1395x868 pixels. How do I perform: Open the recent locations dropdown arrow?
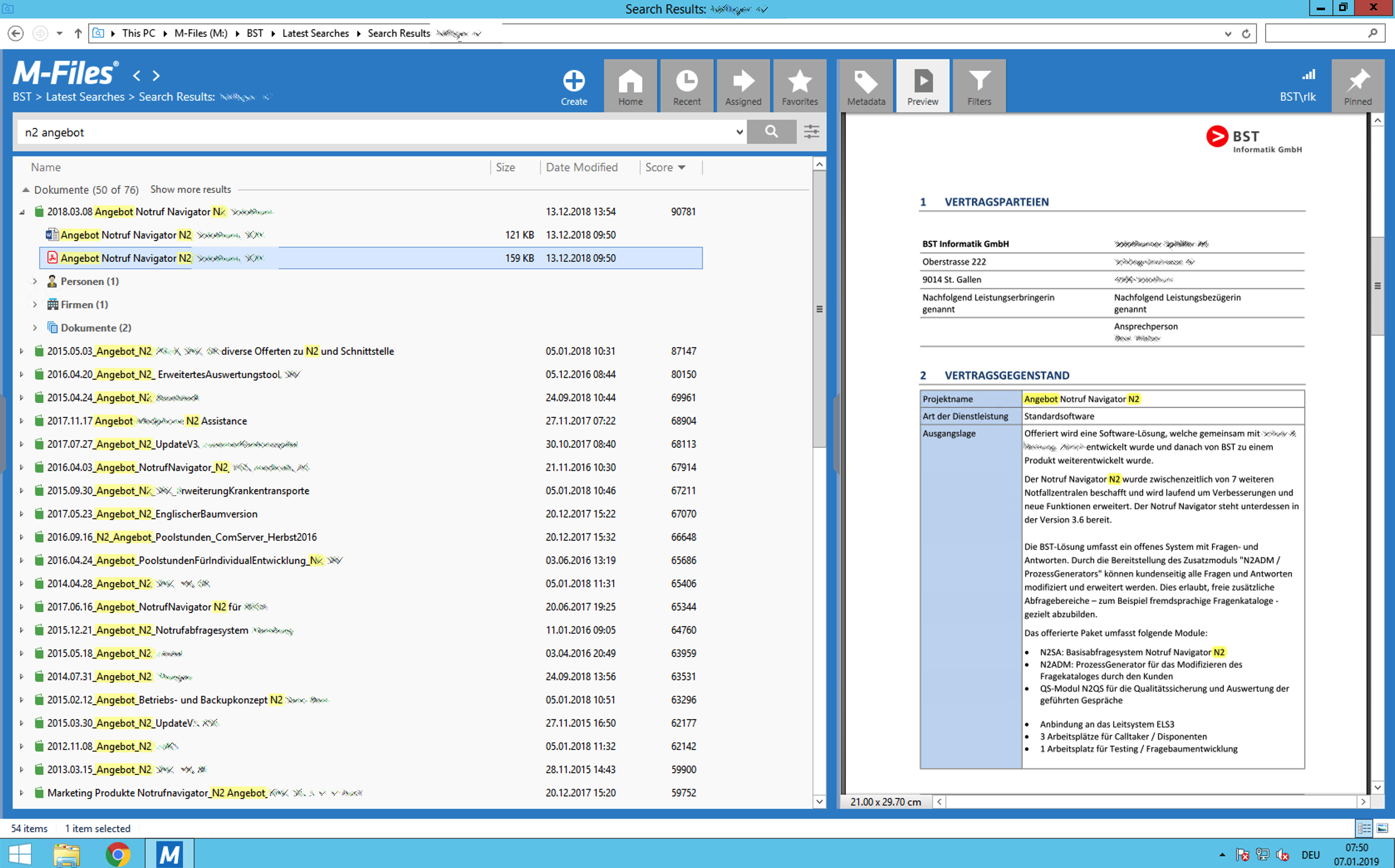point(59,33)
